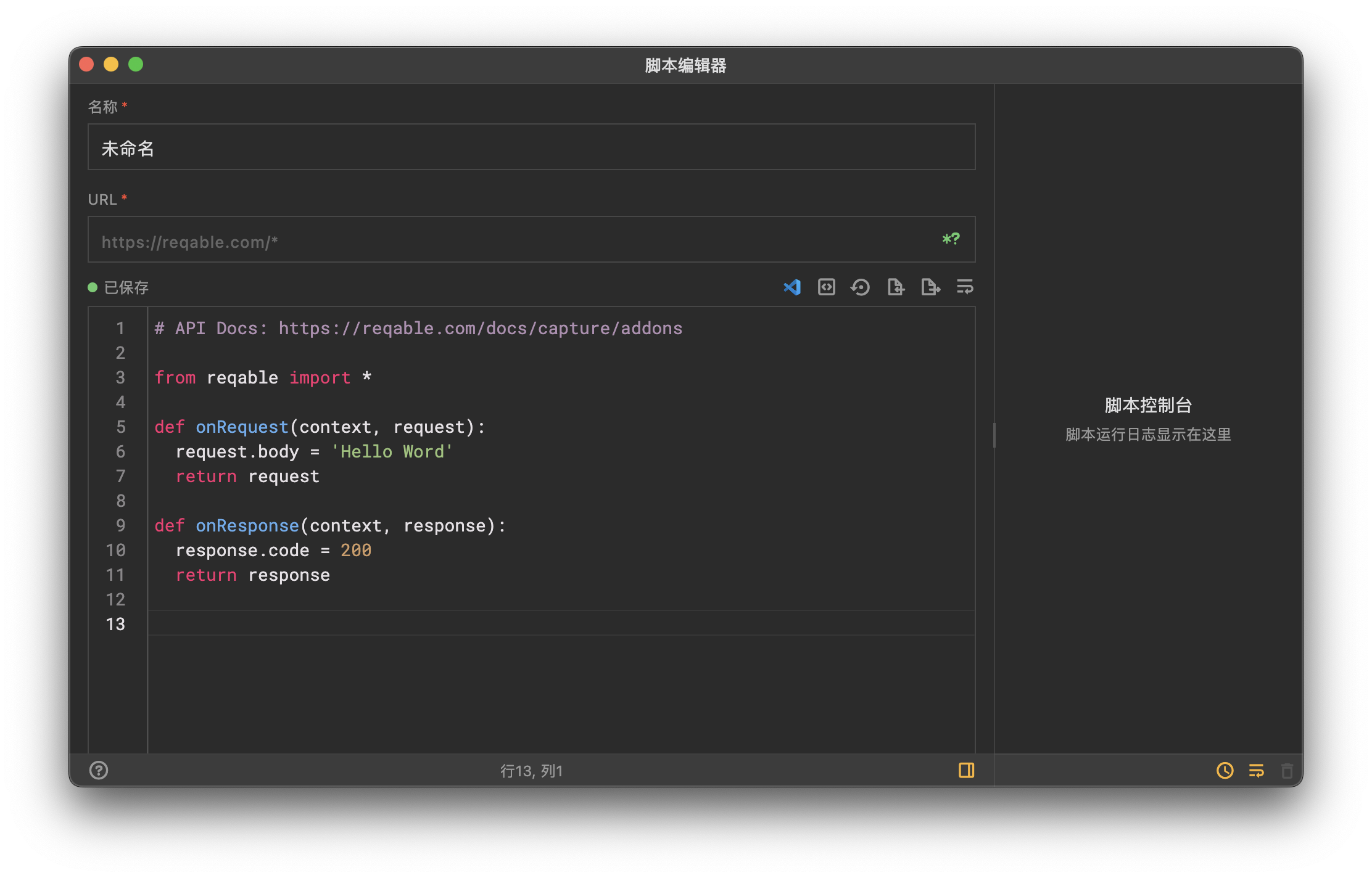Click the trash icon to clear console
The width and height of the screenshot is (1372, 878).
tap(1287, 771)
